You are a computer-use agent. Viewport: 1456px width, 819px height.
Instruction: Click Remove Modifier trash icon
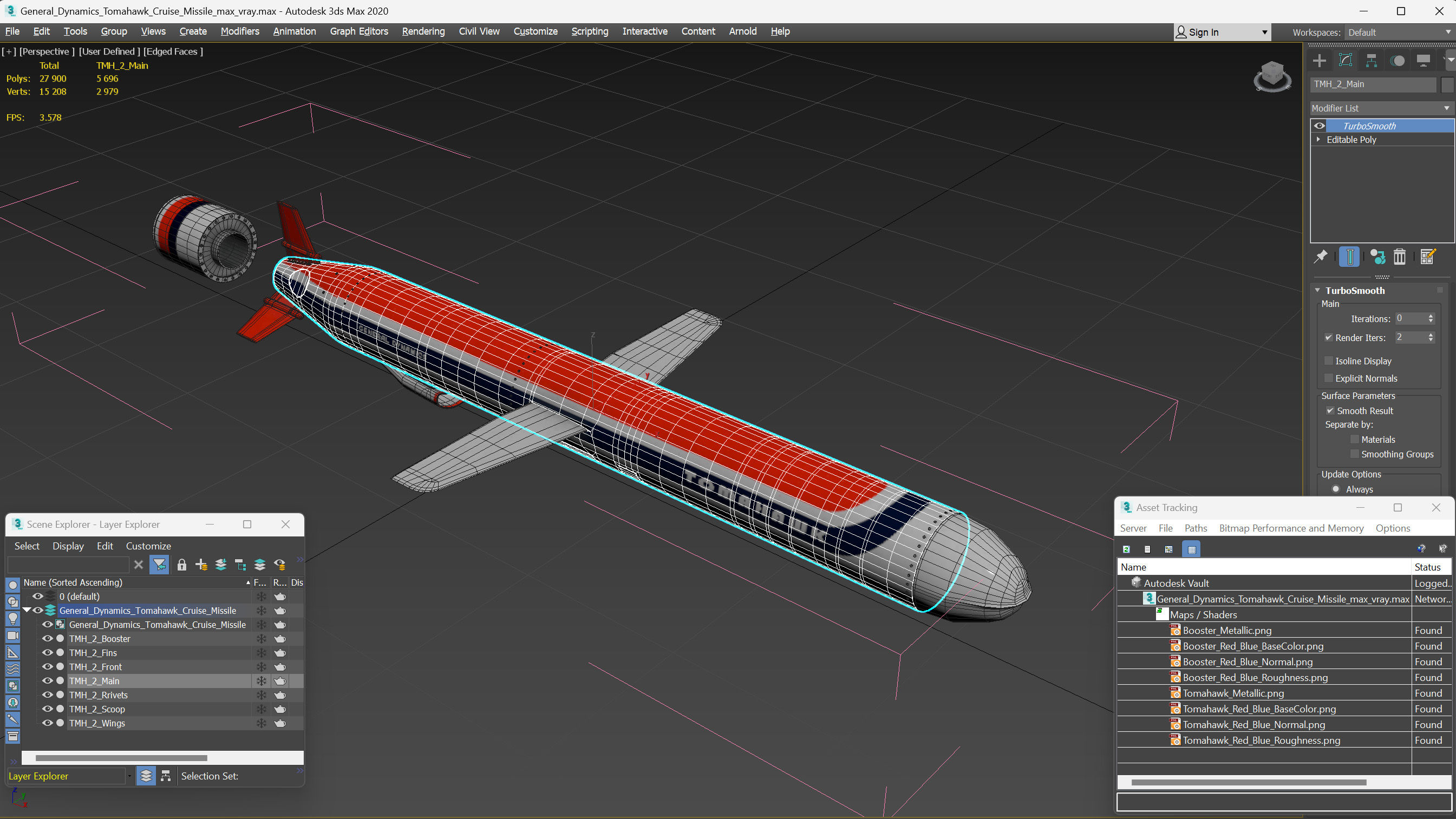click(x=1400, y=257)
